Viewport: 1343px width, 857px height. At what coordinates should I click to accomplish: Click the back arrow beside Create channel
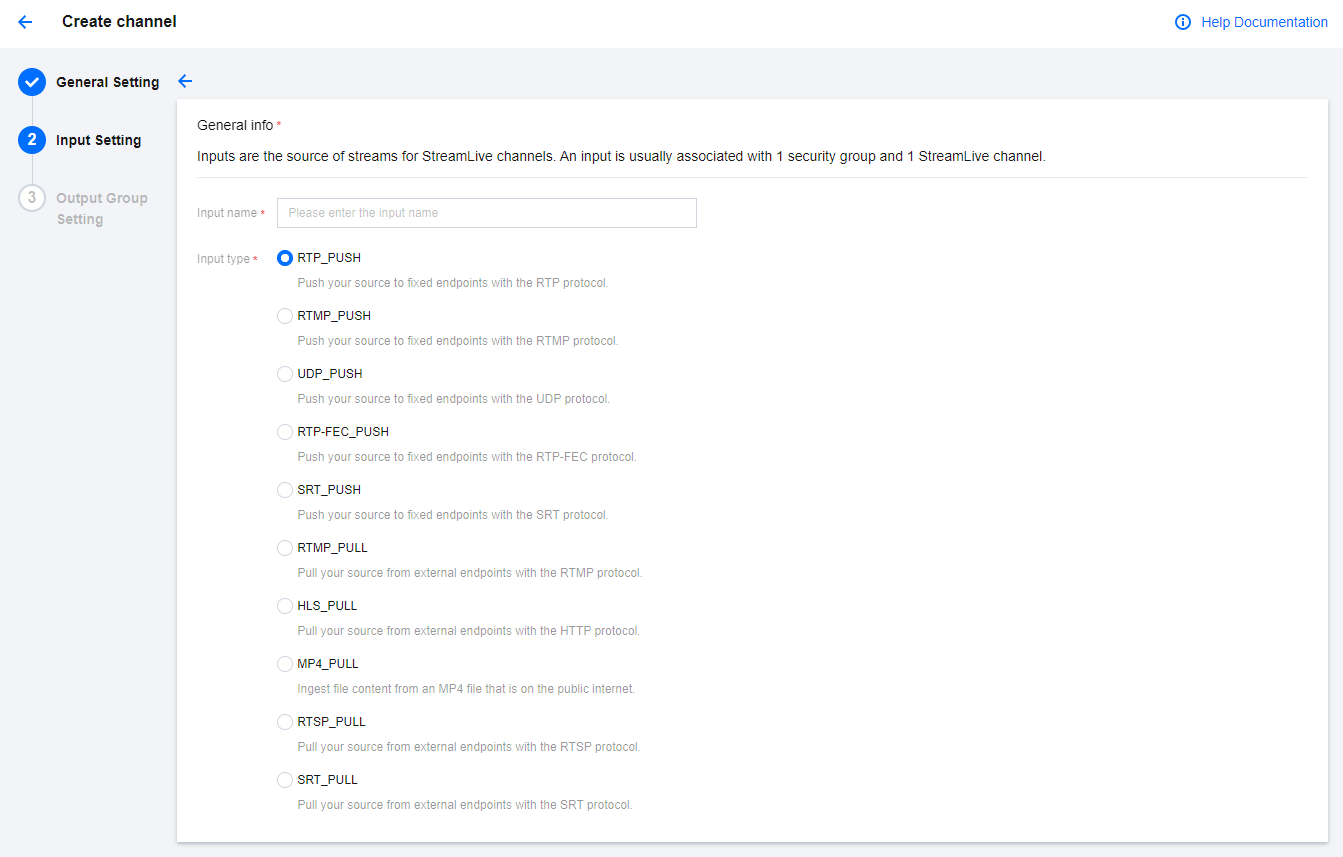pos(25,22)
